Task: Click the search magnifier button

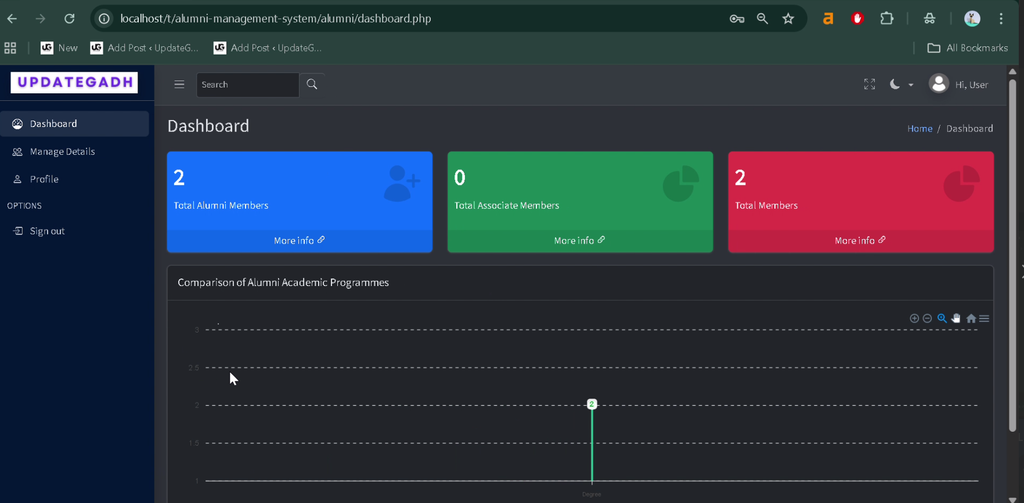Action: pos(312,84)
